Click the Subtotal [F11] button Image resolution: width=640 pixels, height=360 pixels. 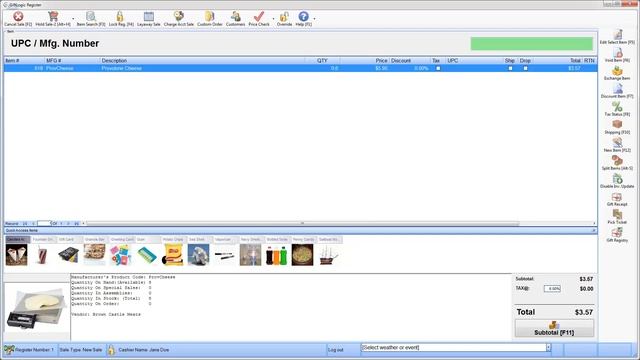coord(554,328)
